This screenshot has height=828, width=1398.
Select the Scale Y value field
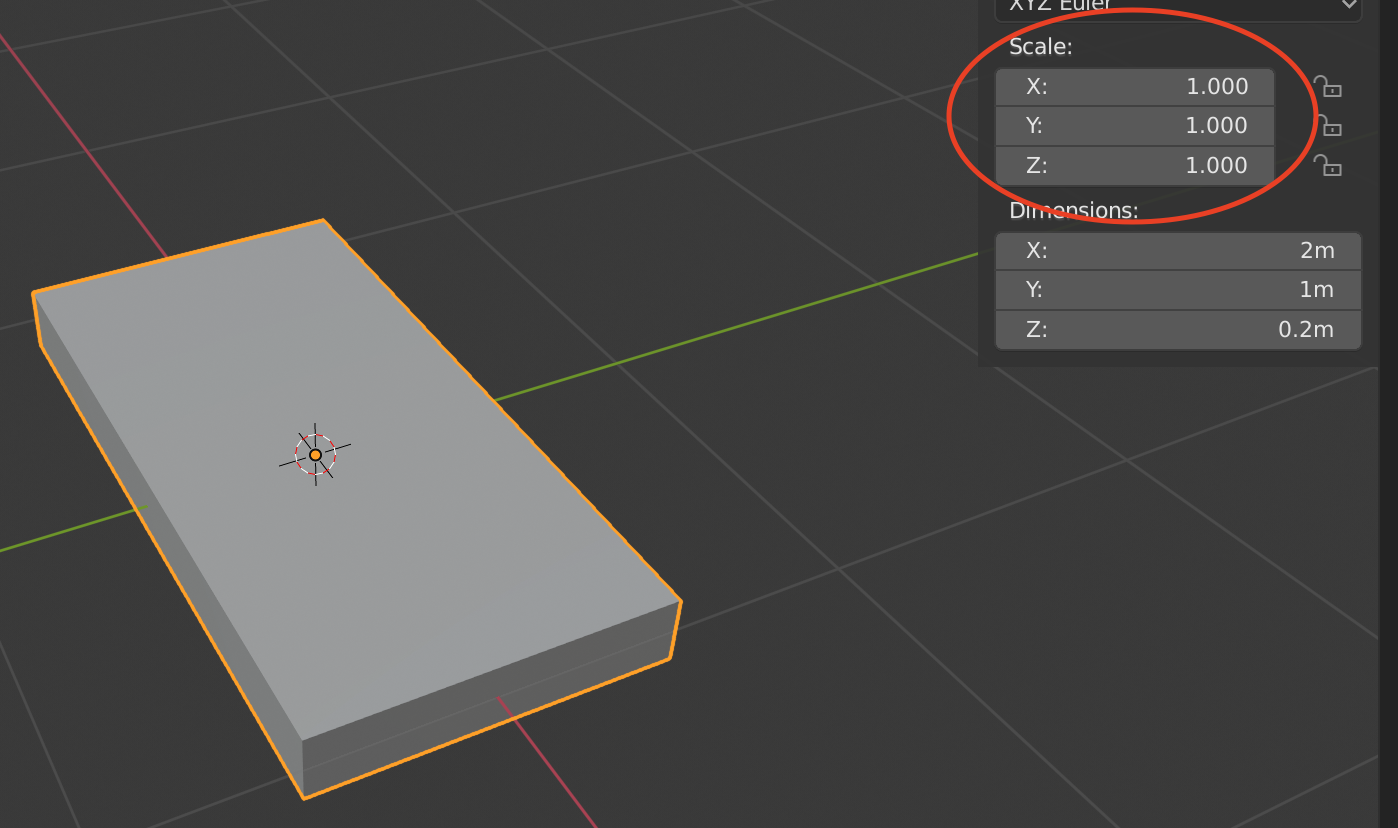[x=1135, y=126]
